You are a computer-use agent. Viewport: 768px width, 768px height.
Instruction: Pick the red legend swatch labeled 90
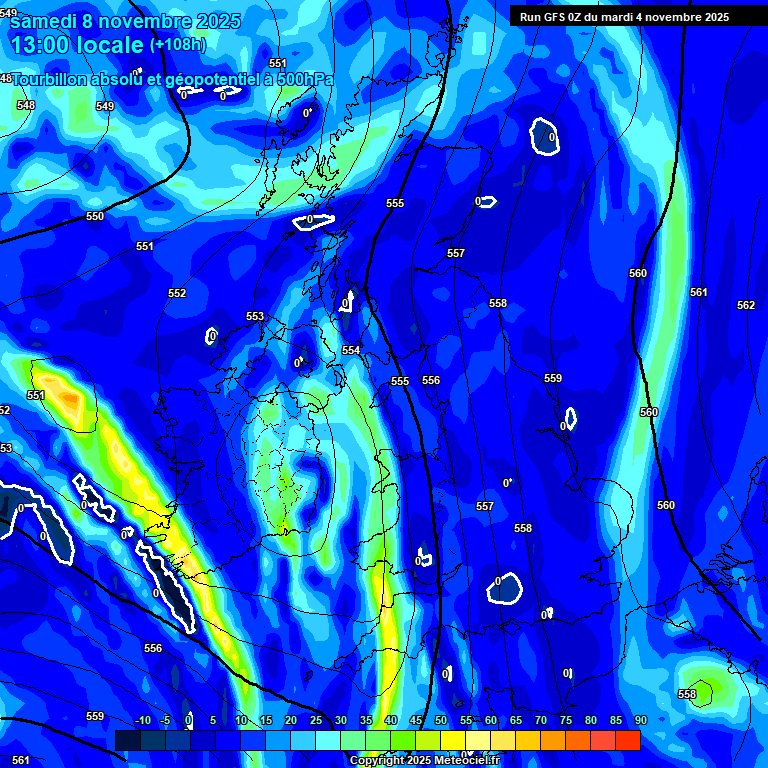pos(628,741)
